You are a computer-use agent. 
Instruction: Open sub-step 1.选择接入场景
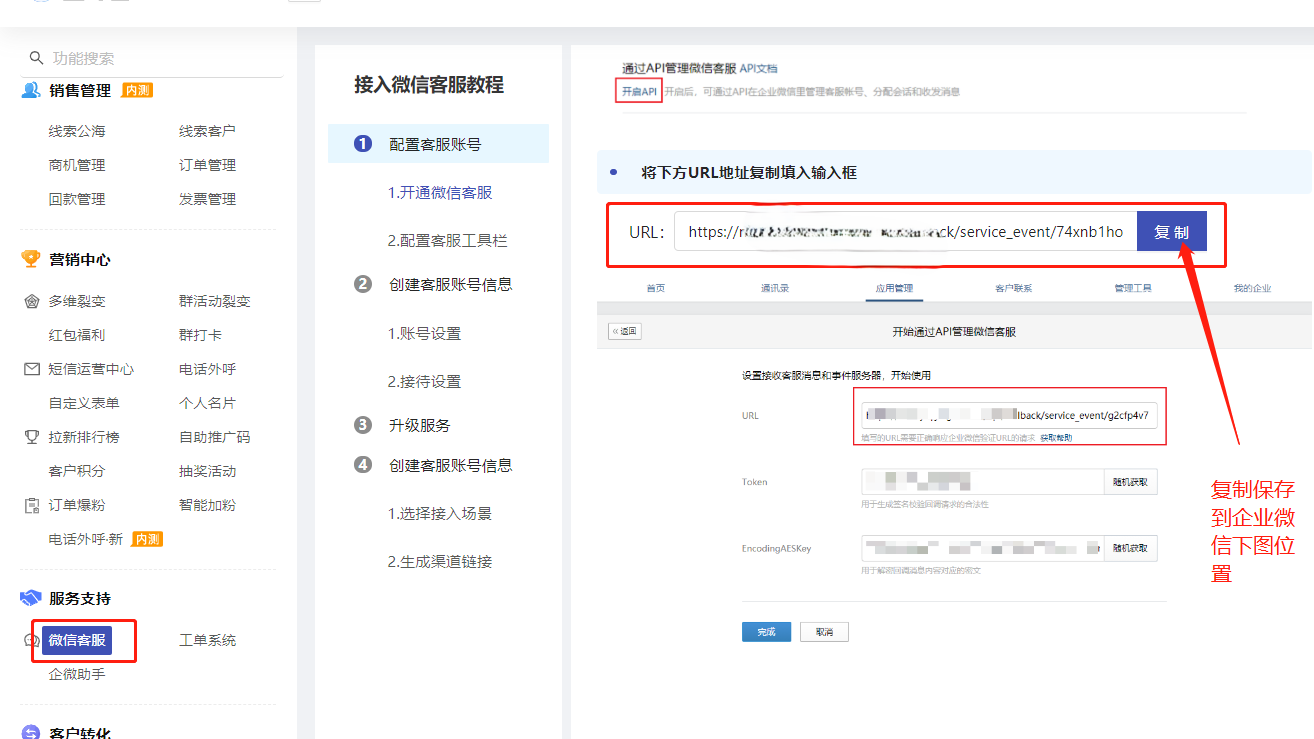440,513
